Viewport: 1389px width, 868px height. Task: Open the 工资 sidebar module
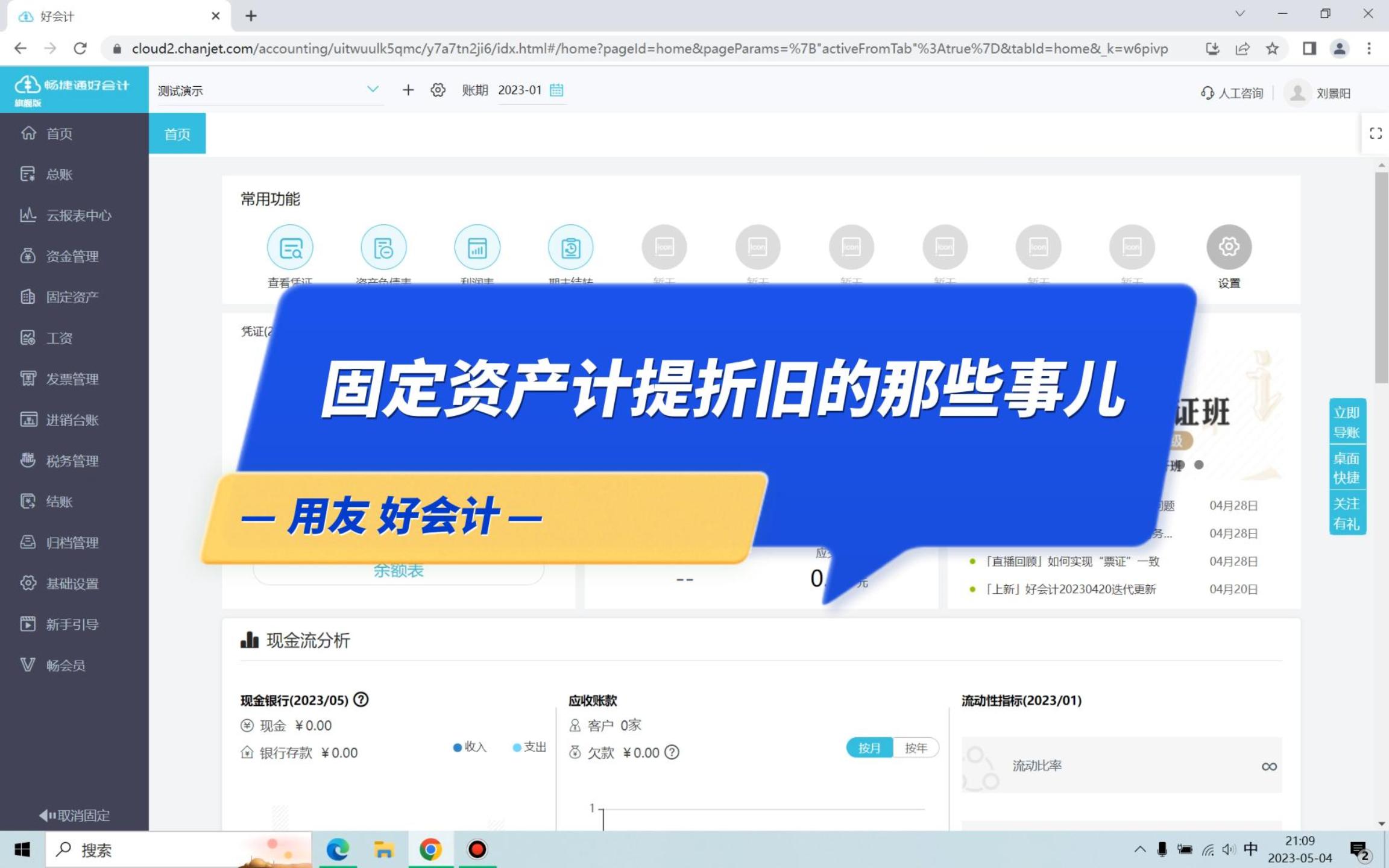74,338
